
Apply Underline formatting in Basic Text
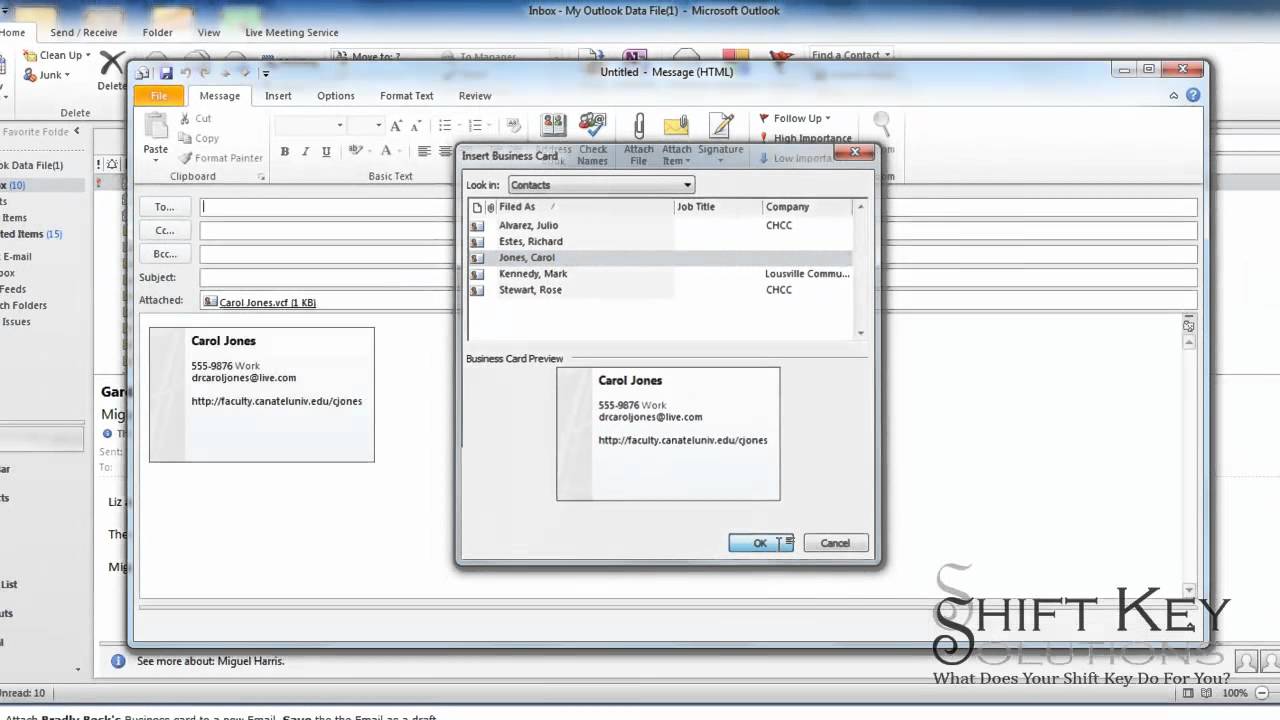click(326, 151)
